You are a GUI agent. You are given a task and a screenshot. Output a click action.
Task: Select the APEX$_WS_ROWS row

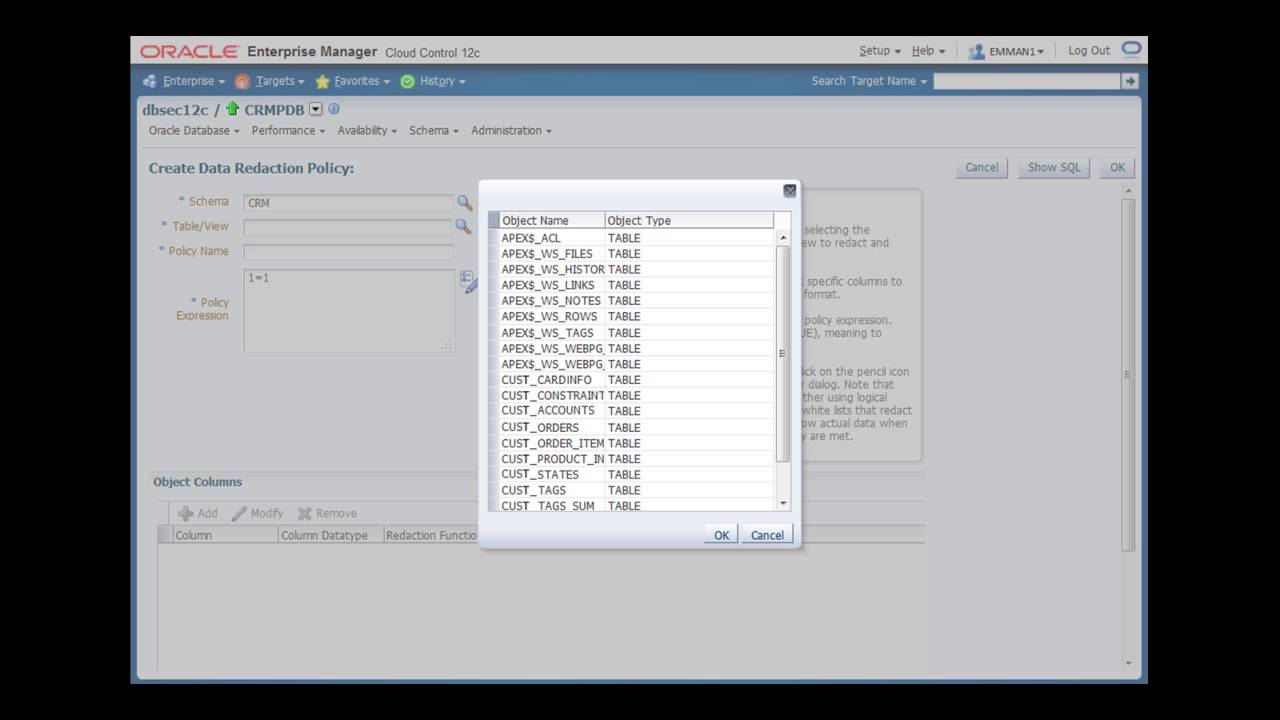636,317
